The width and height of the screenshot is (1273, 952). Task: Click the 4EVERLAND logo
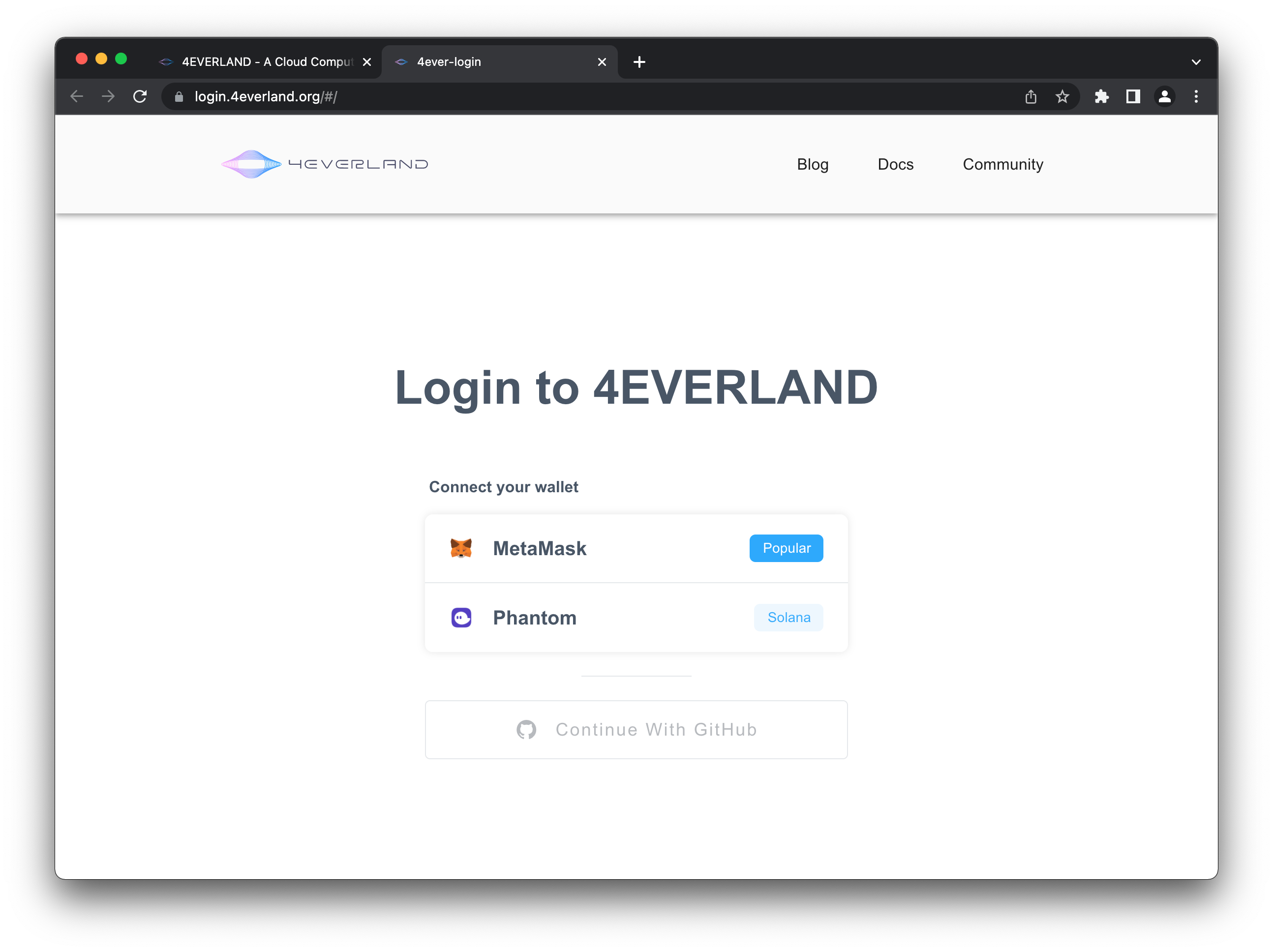325,165
